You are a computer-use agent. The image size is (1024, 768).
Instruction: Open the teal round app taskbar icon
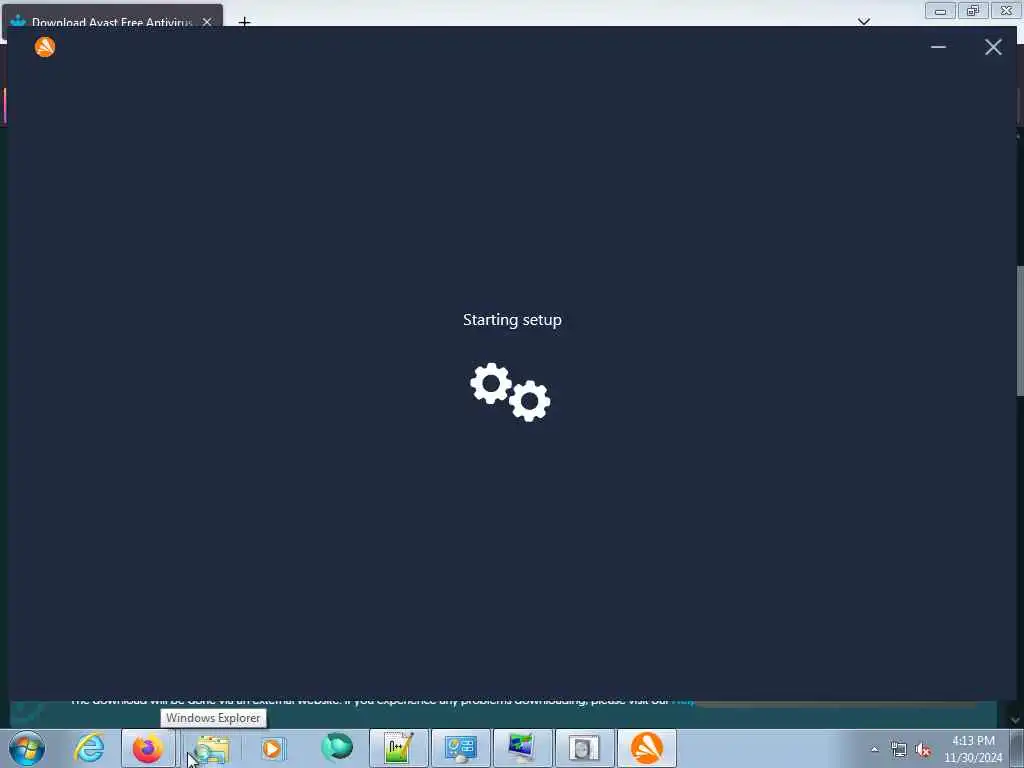336,747
